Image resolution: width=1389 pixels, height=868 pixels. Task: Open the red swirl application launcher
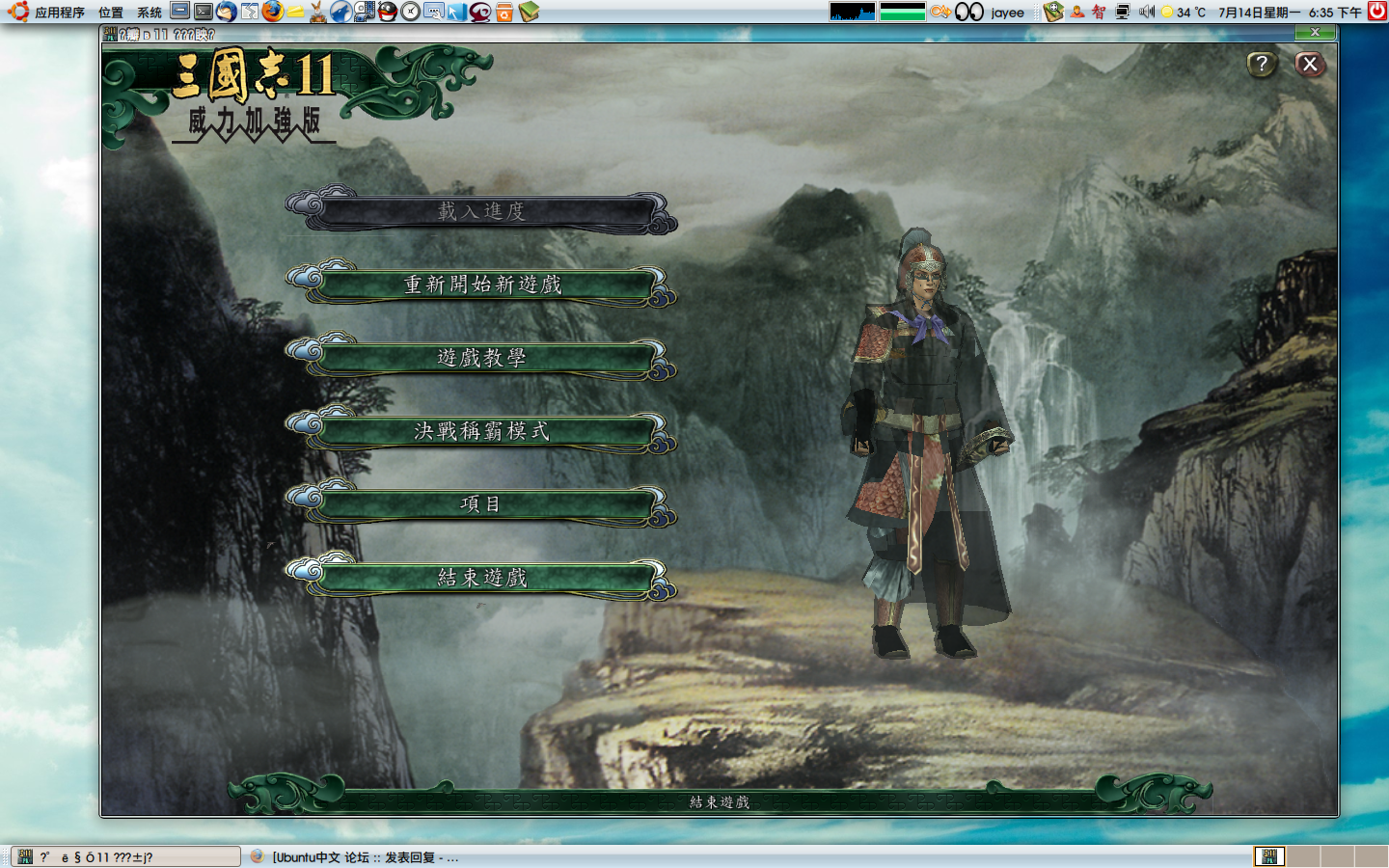(480, 12)
